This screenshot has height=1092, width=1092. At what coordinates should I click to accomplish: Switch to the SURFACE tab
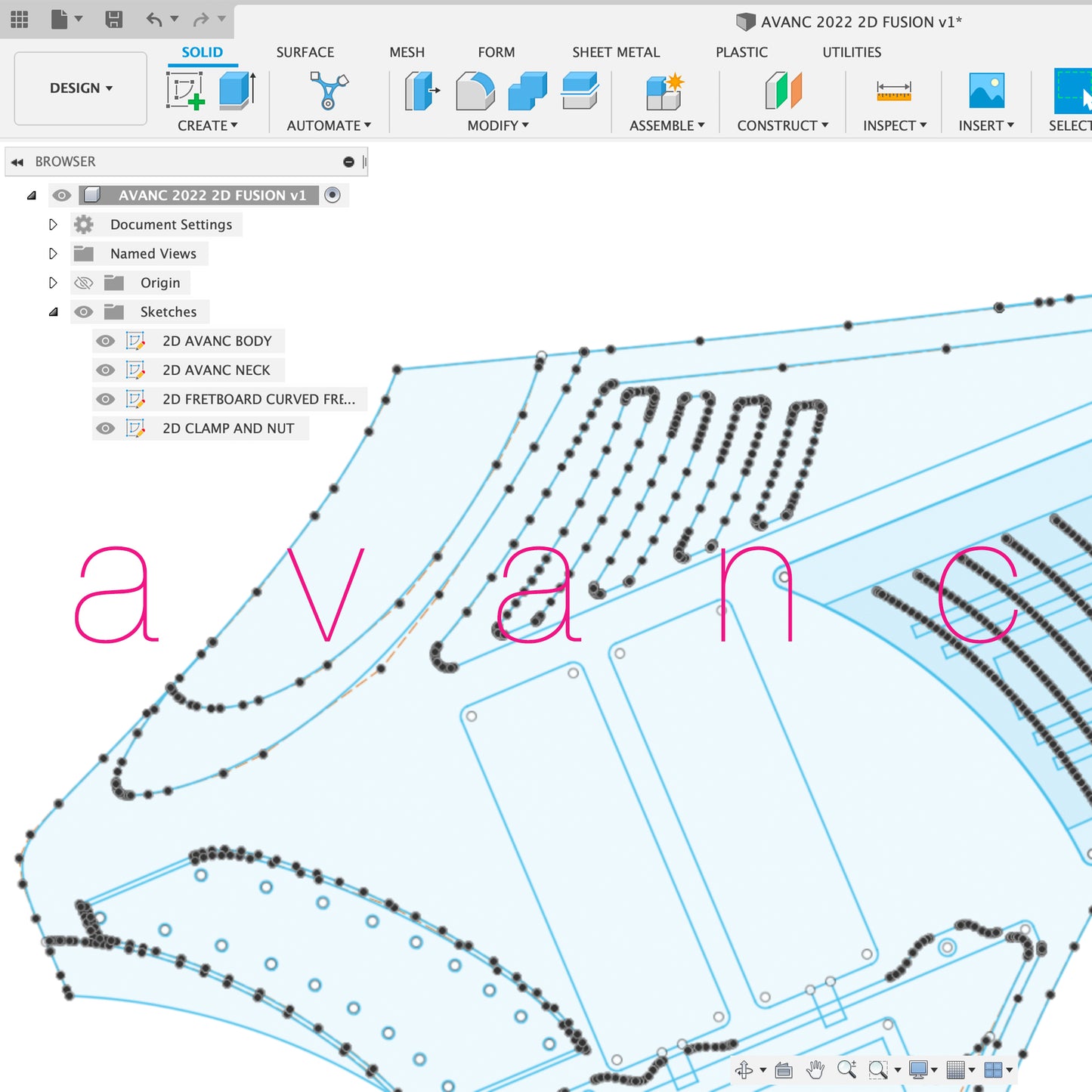(305, 52)
